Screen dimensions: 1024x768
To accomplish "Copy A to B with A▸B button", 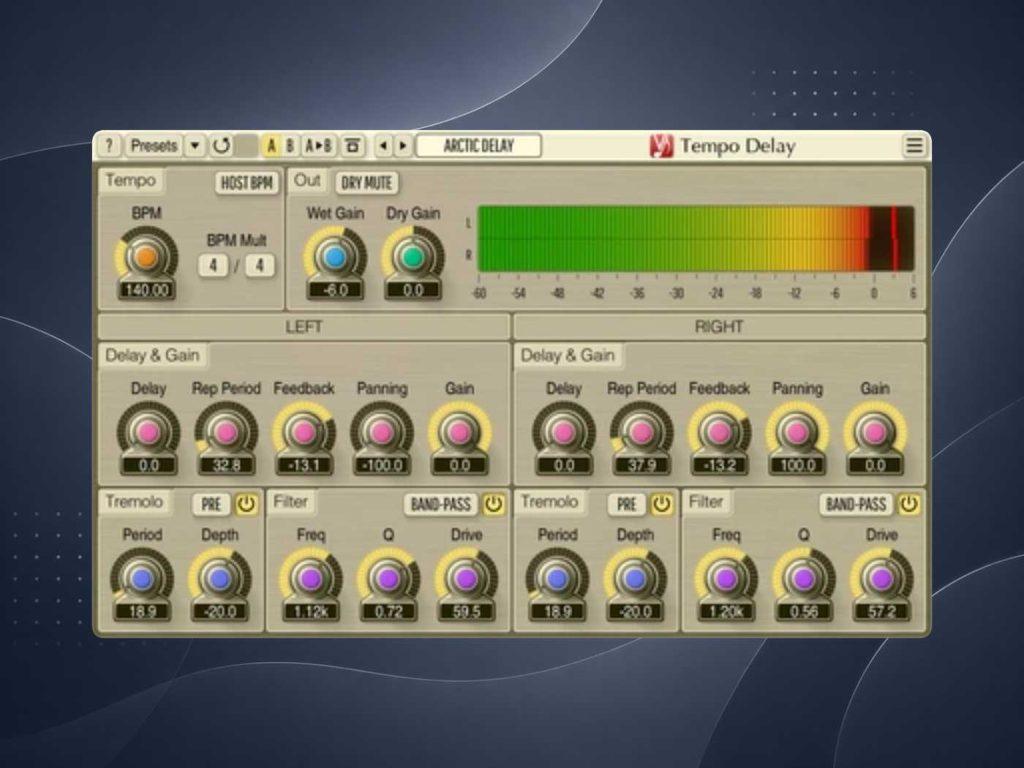I will tap(318, 146).
